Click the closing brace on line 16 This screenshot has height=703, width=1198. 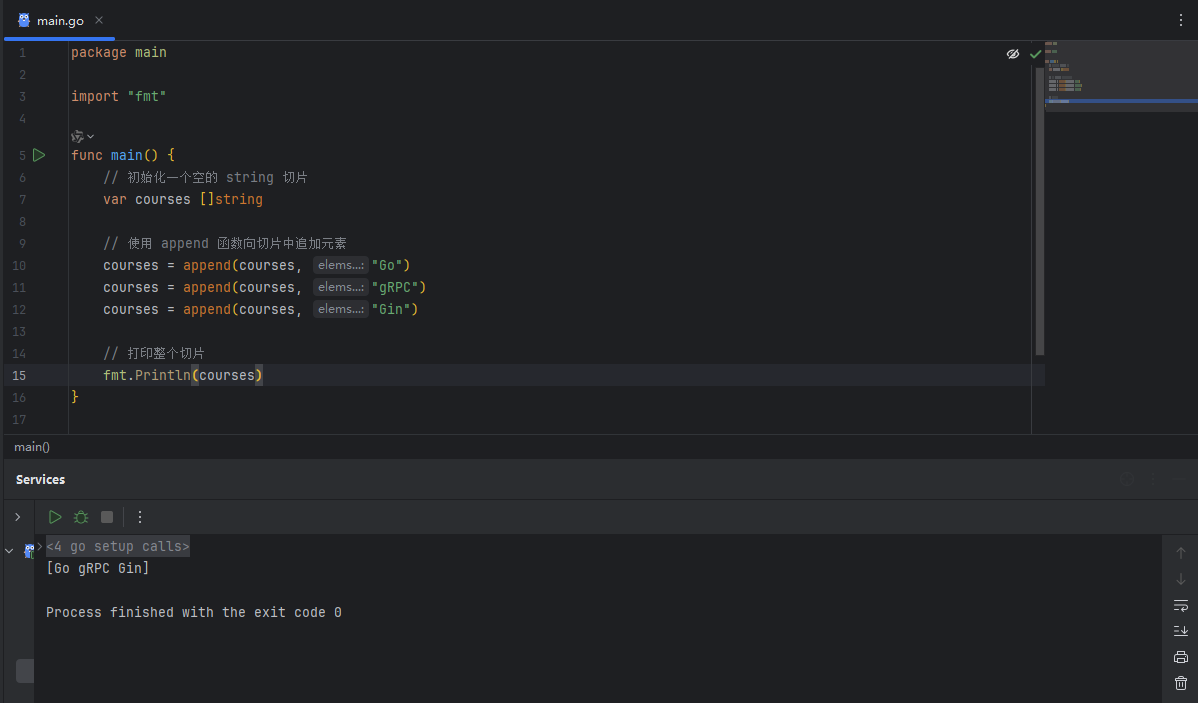(x=75, y=397)
